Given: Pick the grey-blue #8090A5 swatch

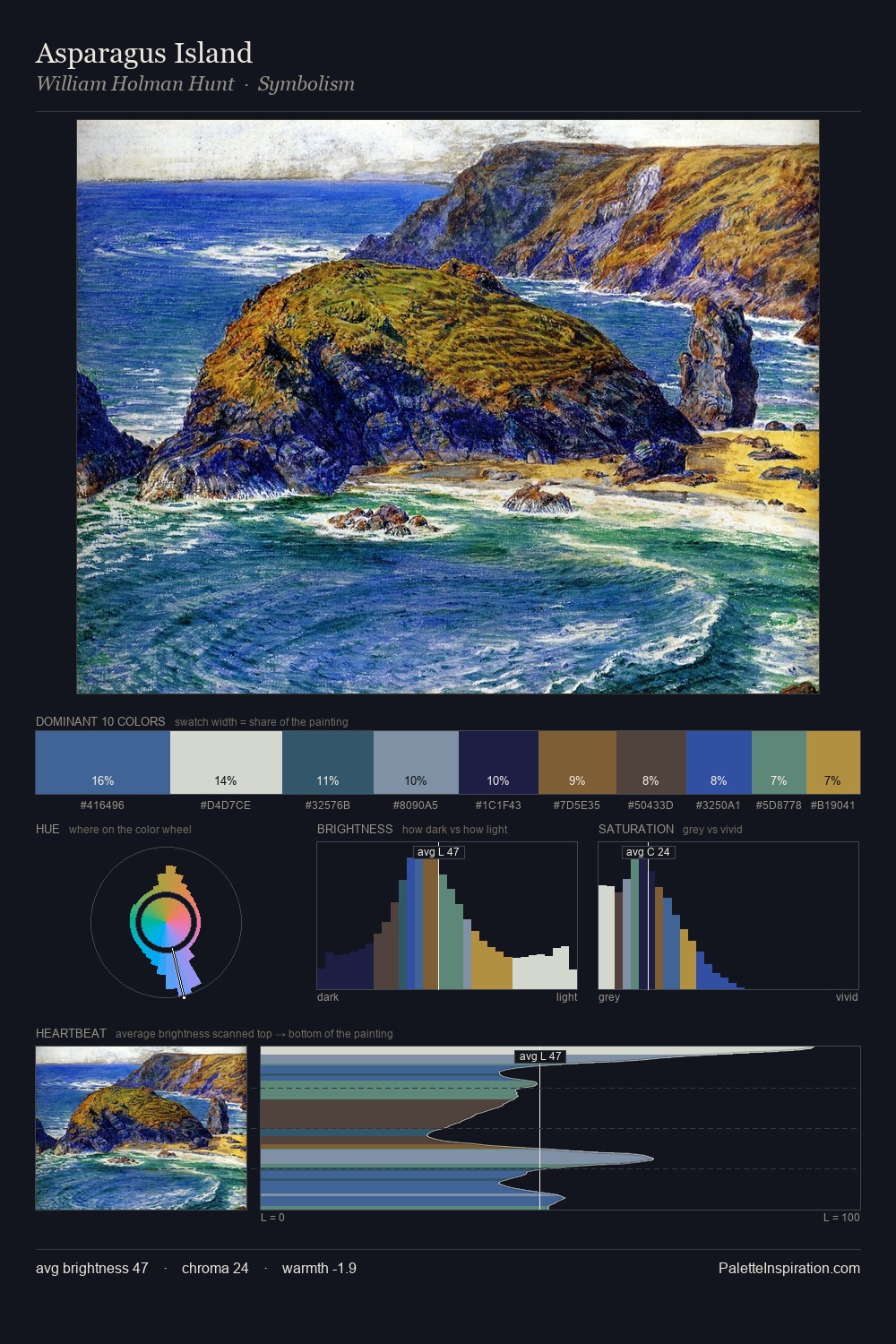Looking at the screenshot, I should [x=416, y=762].
